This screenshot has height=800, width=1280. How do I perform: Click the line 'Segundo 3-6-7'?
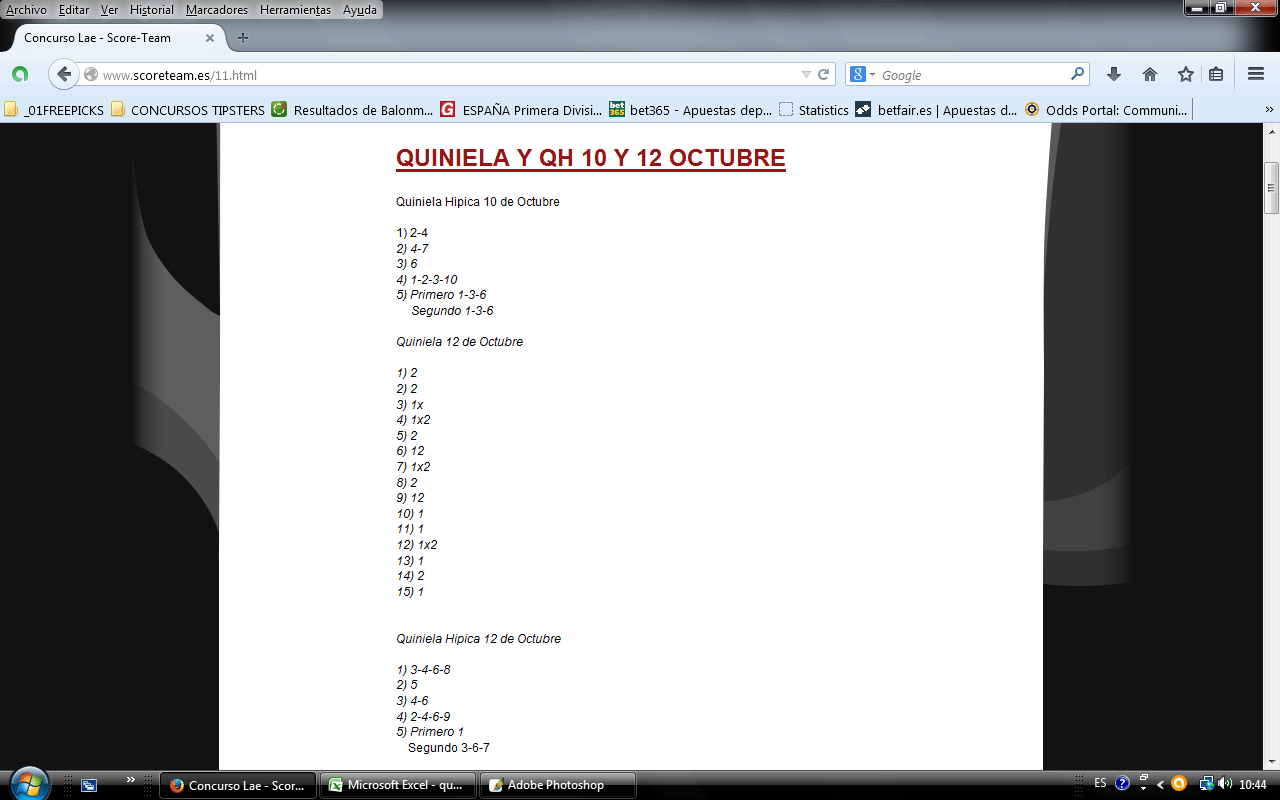449,748
